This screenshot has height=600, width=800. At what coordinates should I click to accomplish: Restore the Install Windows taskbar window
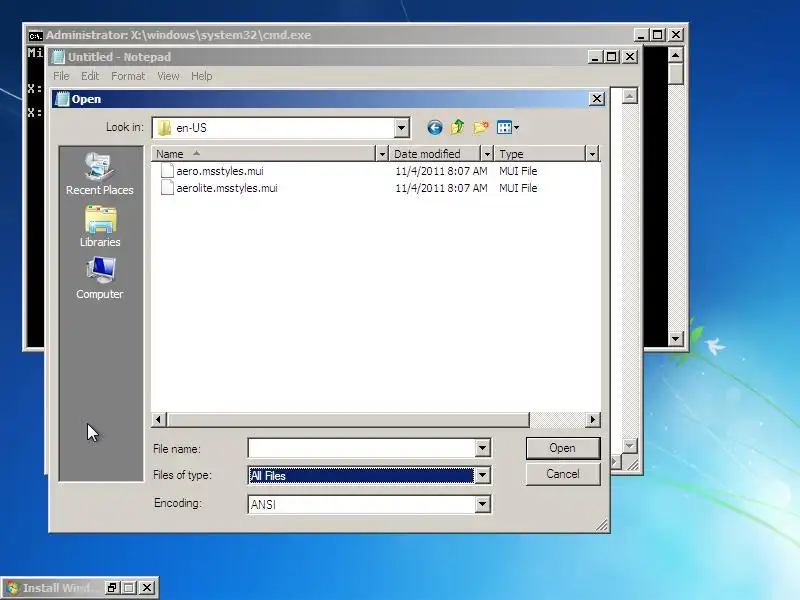[x=112, y=588]
